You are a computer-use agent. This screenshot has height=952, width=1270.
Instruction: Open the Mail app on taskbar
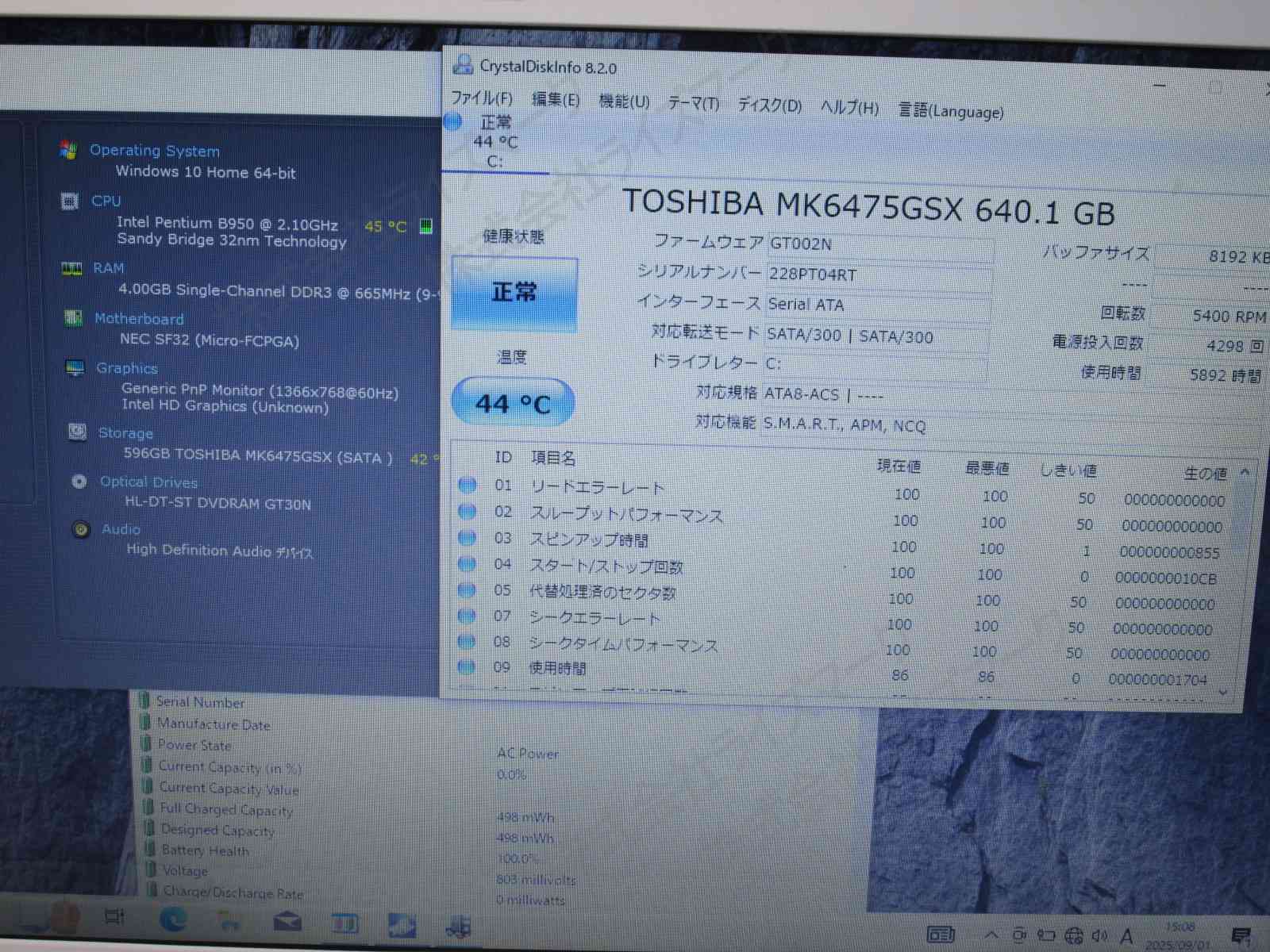click(287, 921)
